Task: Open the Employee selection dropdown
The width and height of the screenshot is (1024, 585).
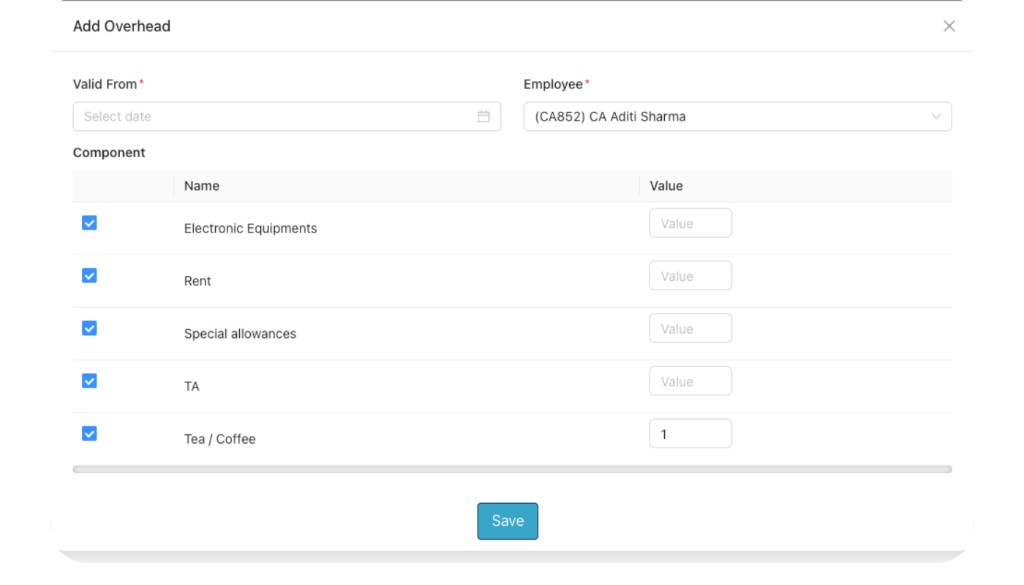Action: click(737, 116)
